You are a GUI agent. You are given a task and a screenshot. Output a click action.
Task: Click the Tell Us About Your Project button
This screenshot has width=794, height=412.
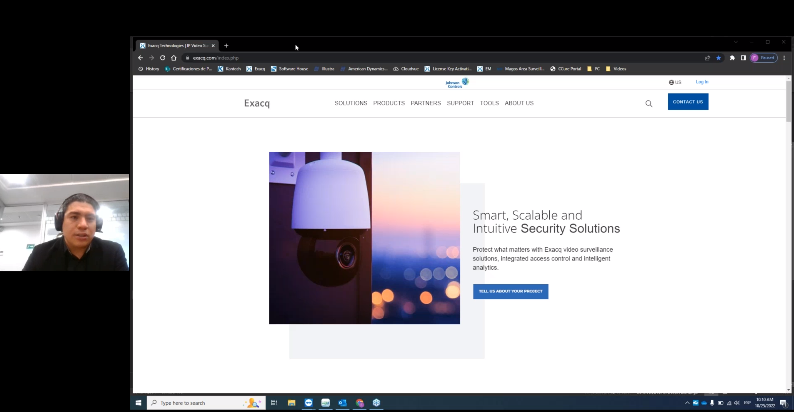click(x=510, y=291)
